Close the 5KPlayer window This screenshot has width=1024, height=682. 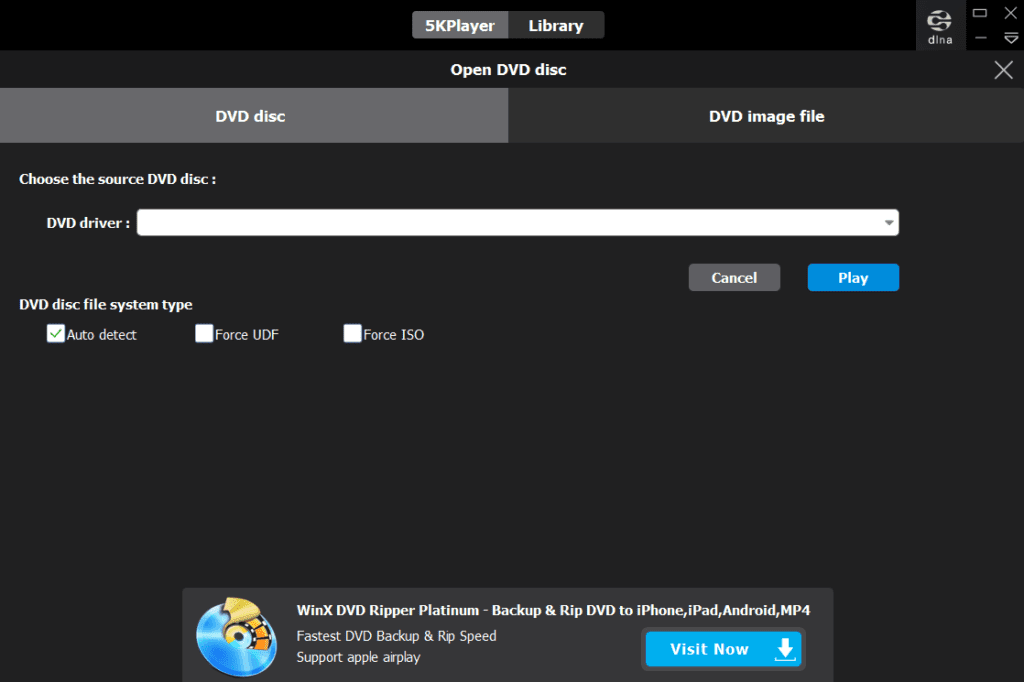1010,12
